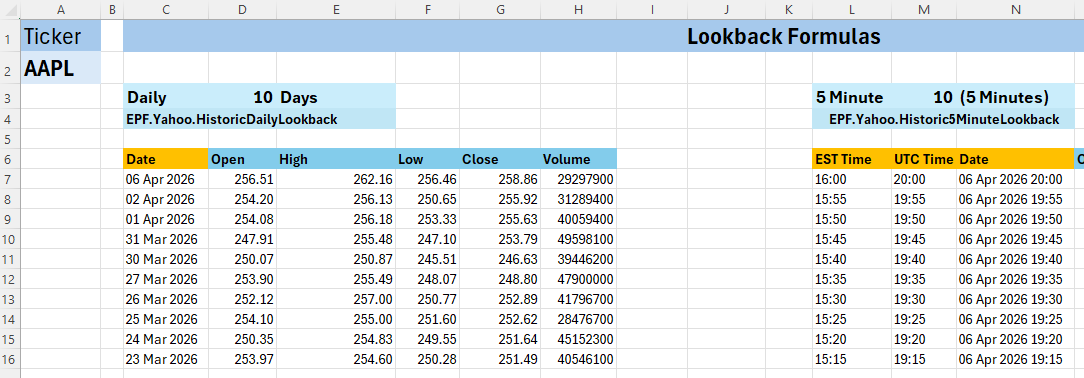This screenshot has width=1084, height=378.
Task: Select the AAPL ticker cell
Action: [61, 69]
